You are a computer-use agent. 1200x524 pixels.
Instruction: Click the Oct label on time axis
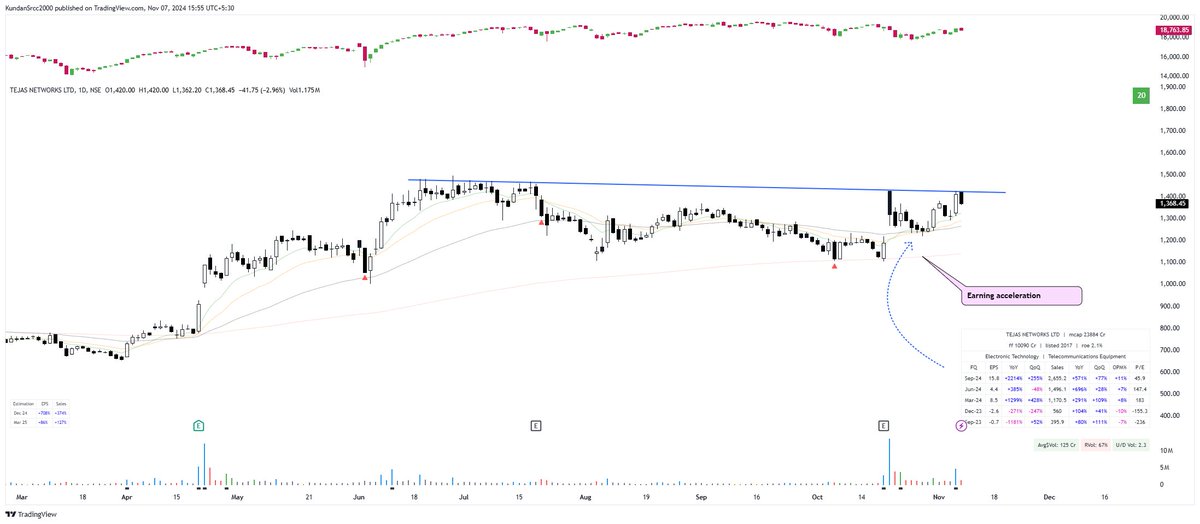(817, 496)
